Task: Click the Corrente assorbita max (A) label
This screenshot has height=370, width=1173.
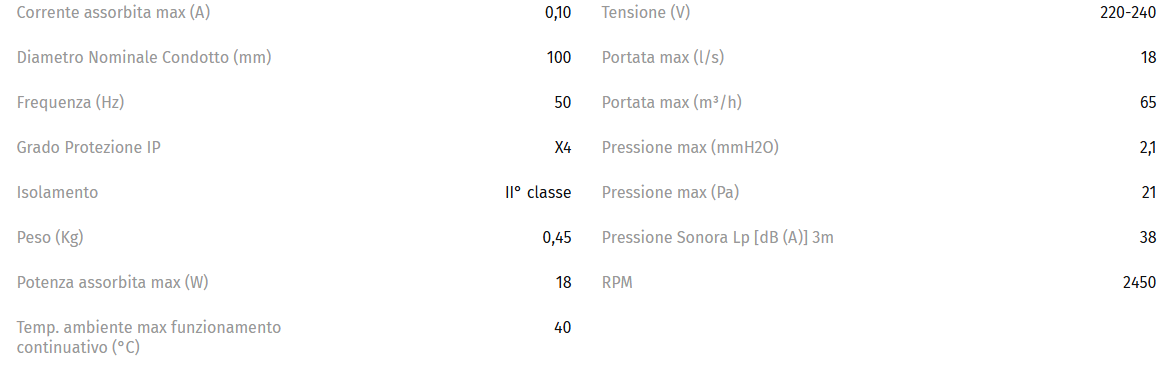Action: pyautogui.click(x=113, y=13)
